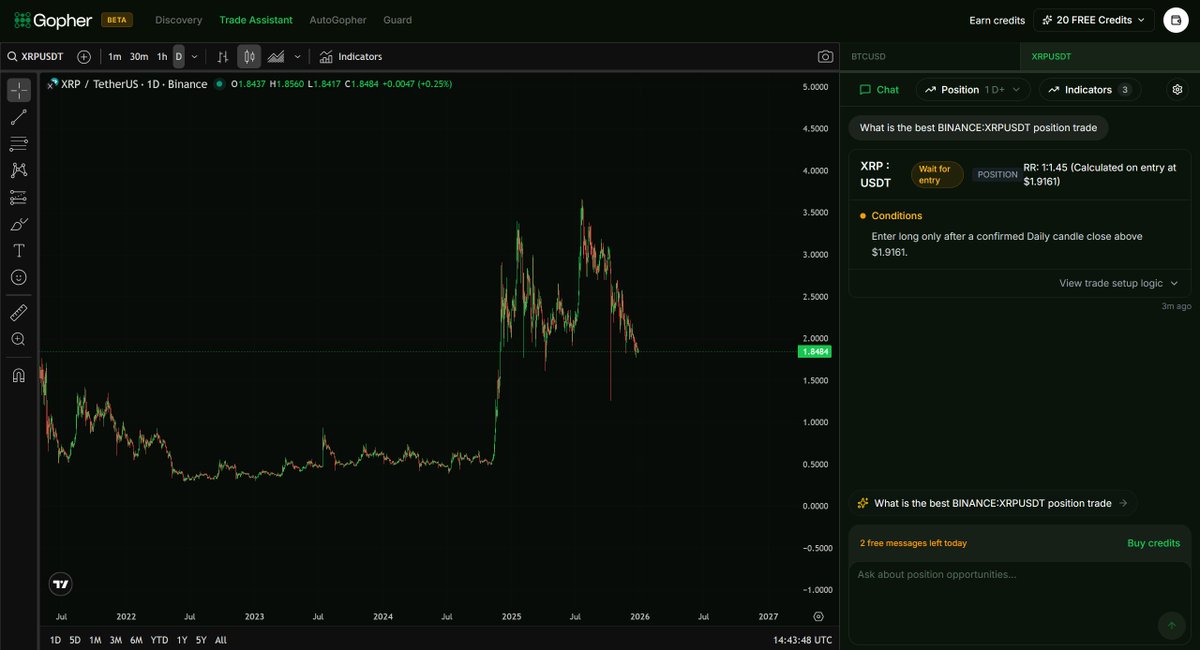Select the Text annotation tool

point(19,250)
